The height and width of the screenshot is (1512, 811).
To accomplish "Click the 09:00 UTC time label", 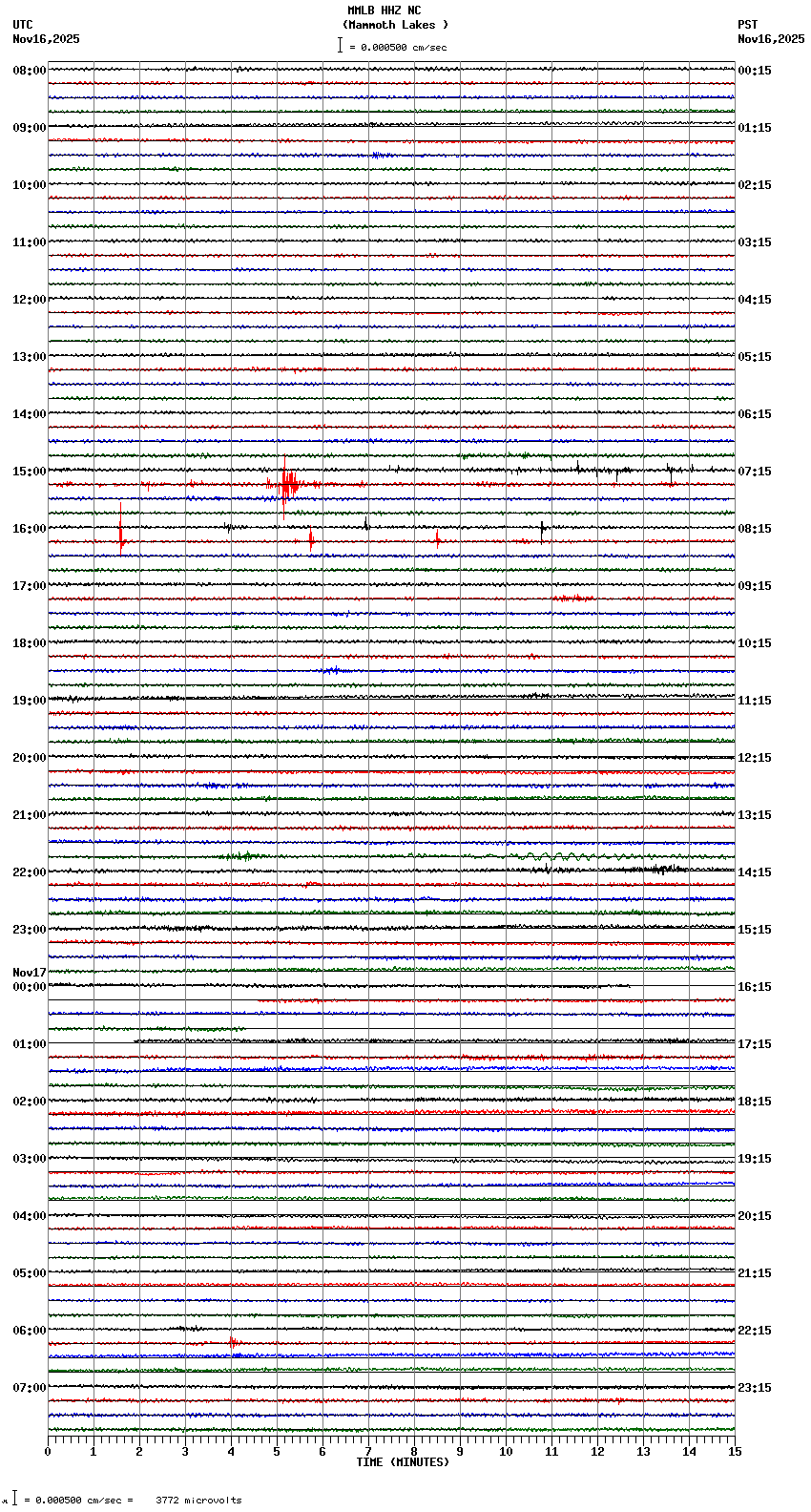I will pyautogui.click(x=30, y=128).
